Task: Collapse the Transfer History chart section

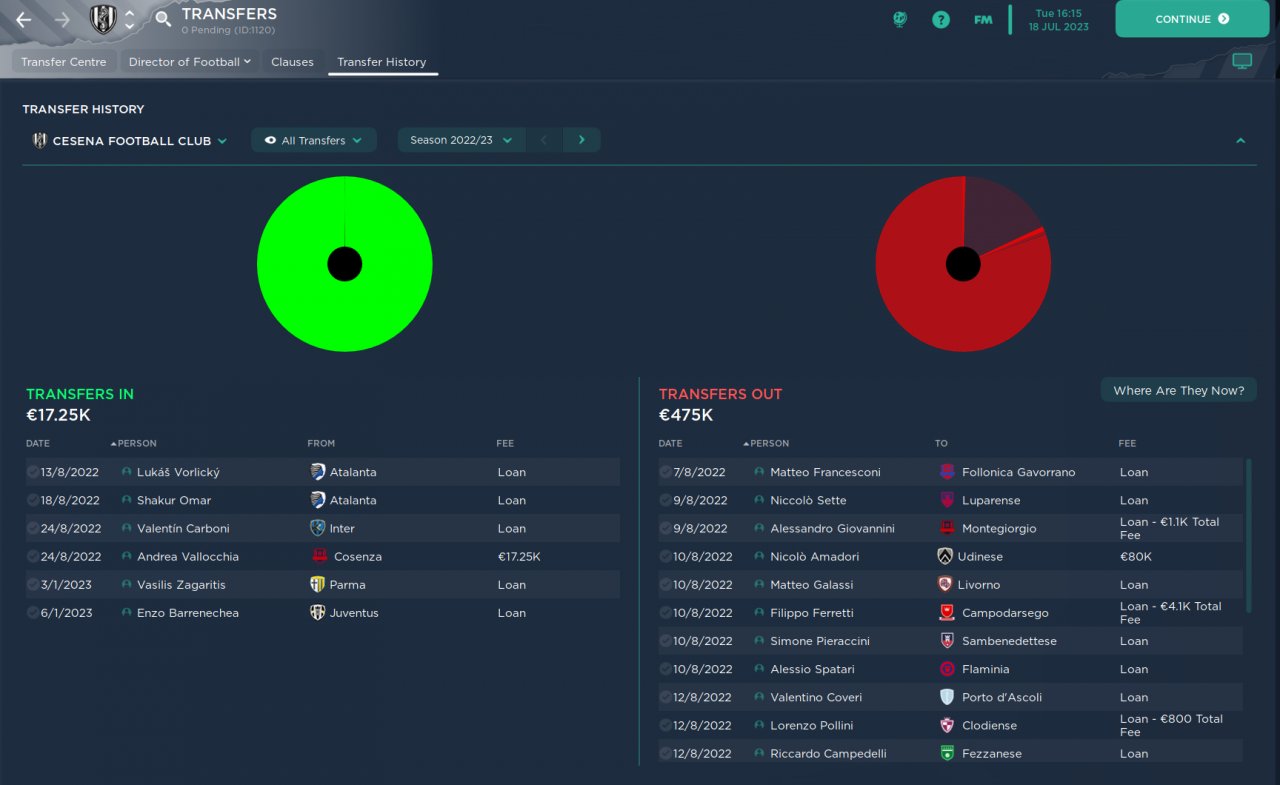Action: tap(1240, 141)
